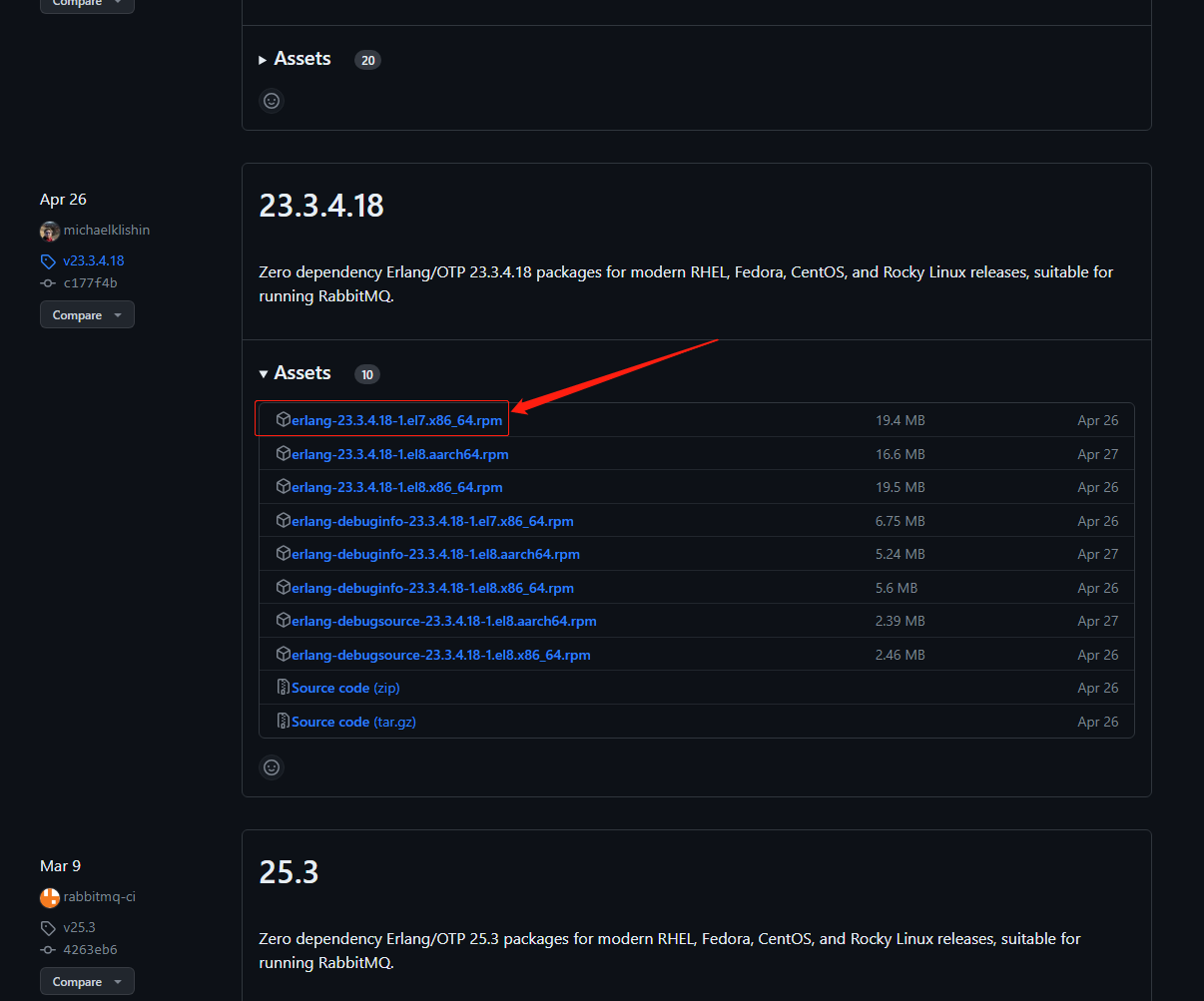Click the Erlang/OTP 25.3 release description text
Viewport: 1204px width, 1001px height.
click(670, 950)
